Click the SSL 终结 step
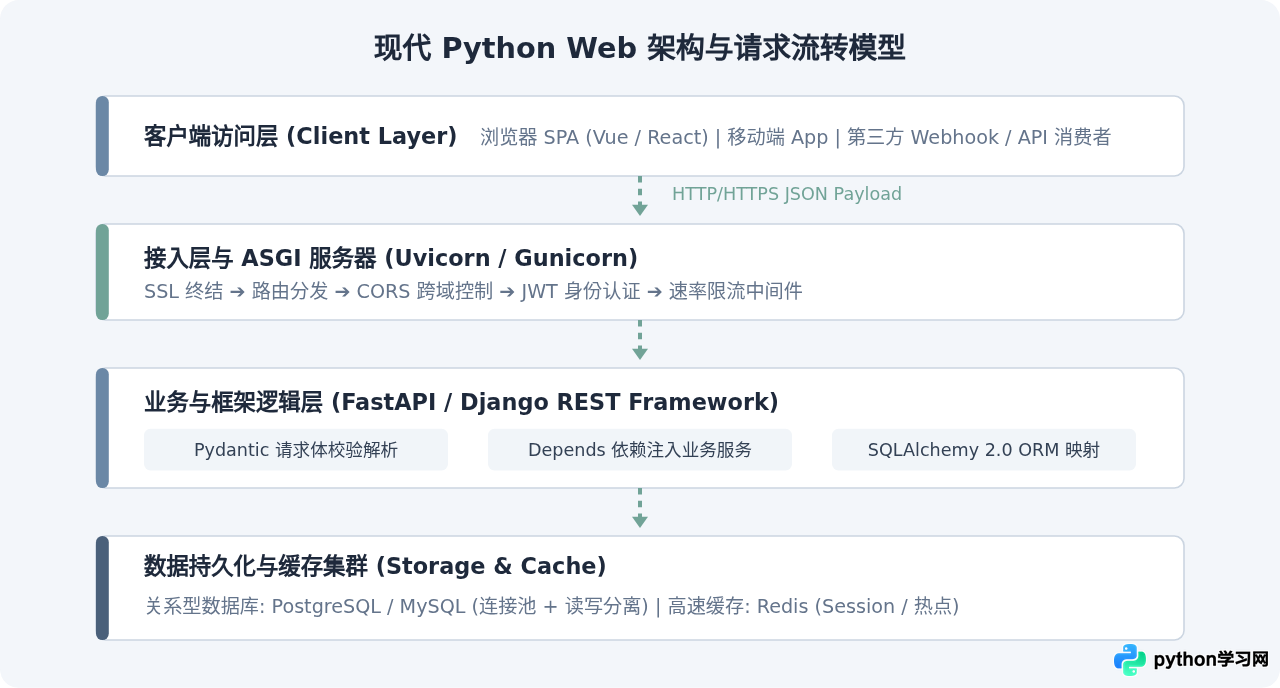The width and height of the screenshot is (1280, 688). (x=183, y=291)
